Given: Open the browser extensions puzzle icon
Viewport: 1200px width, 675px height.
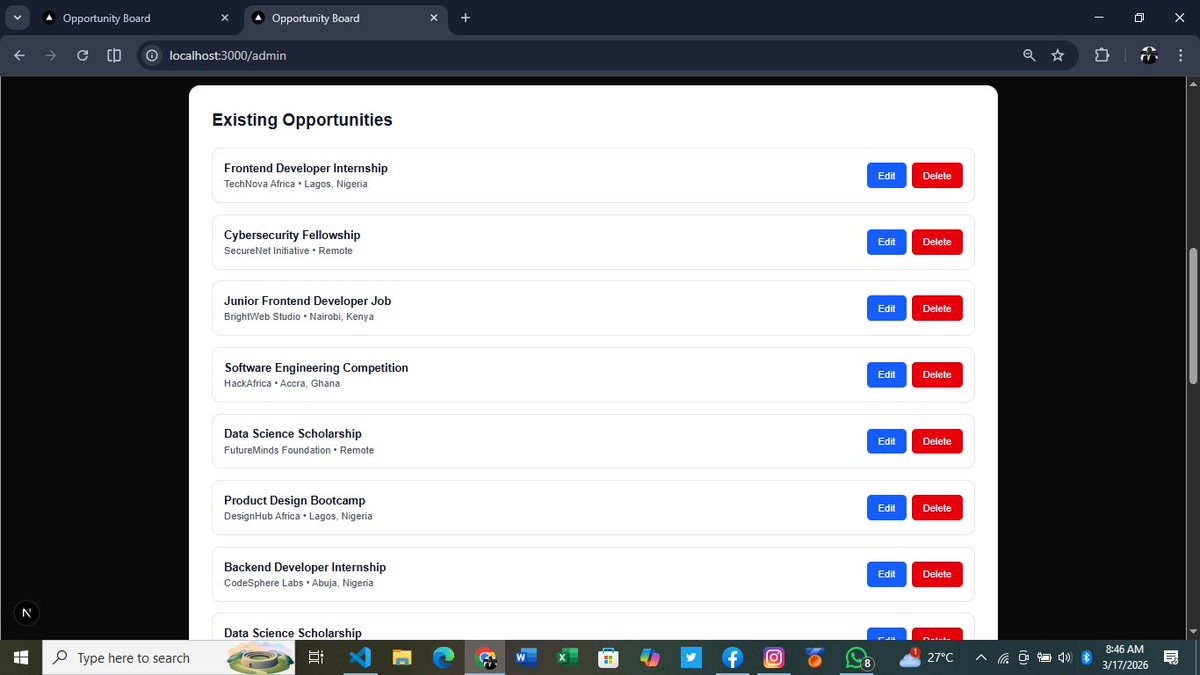Looking at the screenshot, I should 1102,56.
